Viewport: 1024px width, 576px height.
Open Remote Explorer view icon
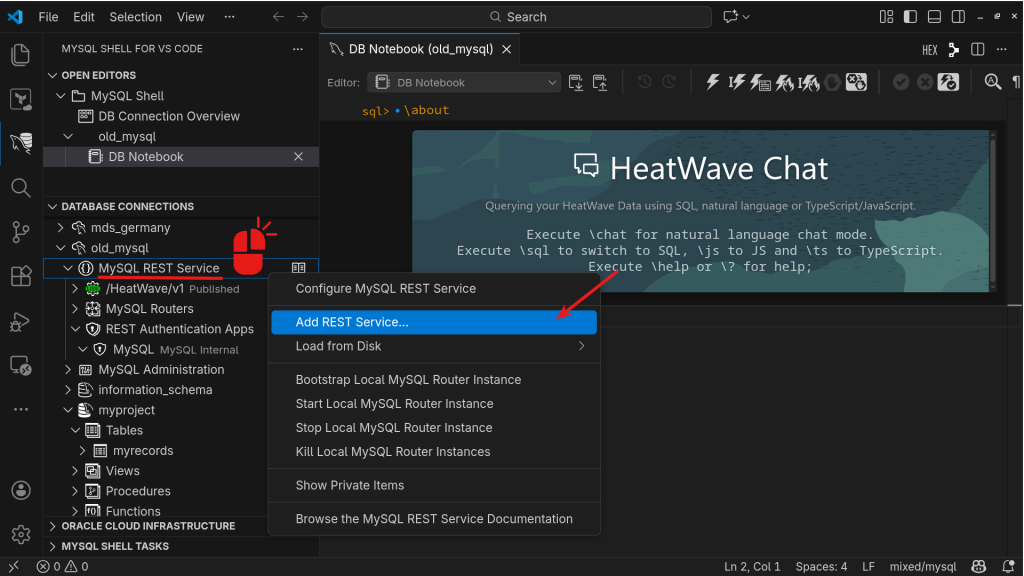(x=20, y=365)
